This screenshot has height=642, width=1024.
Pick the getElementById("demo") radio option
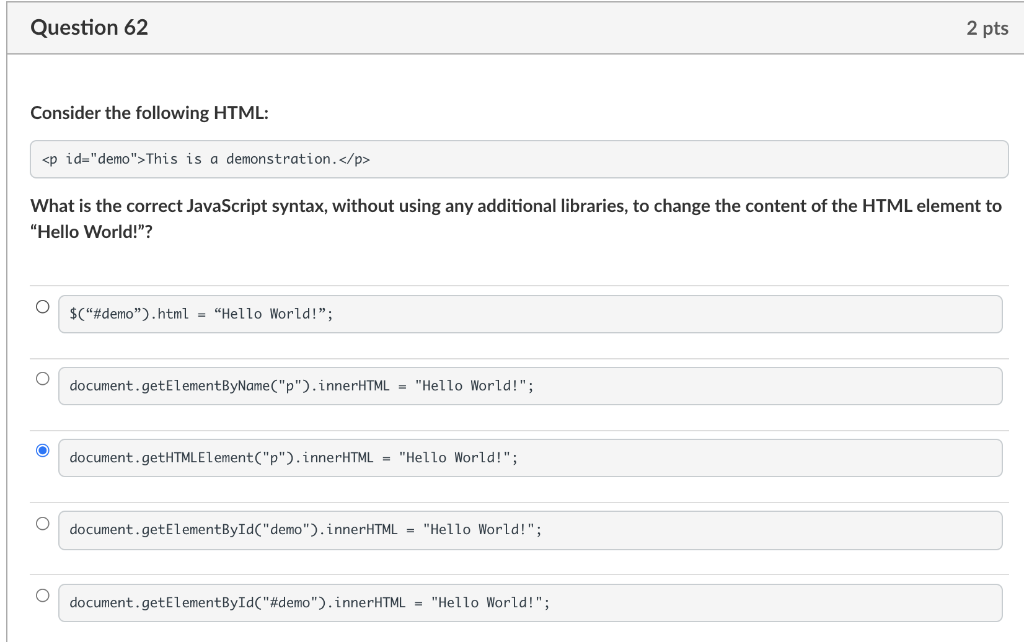(42, 523)
